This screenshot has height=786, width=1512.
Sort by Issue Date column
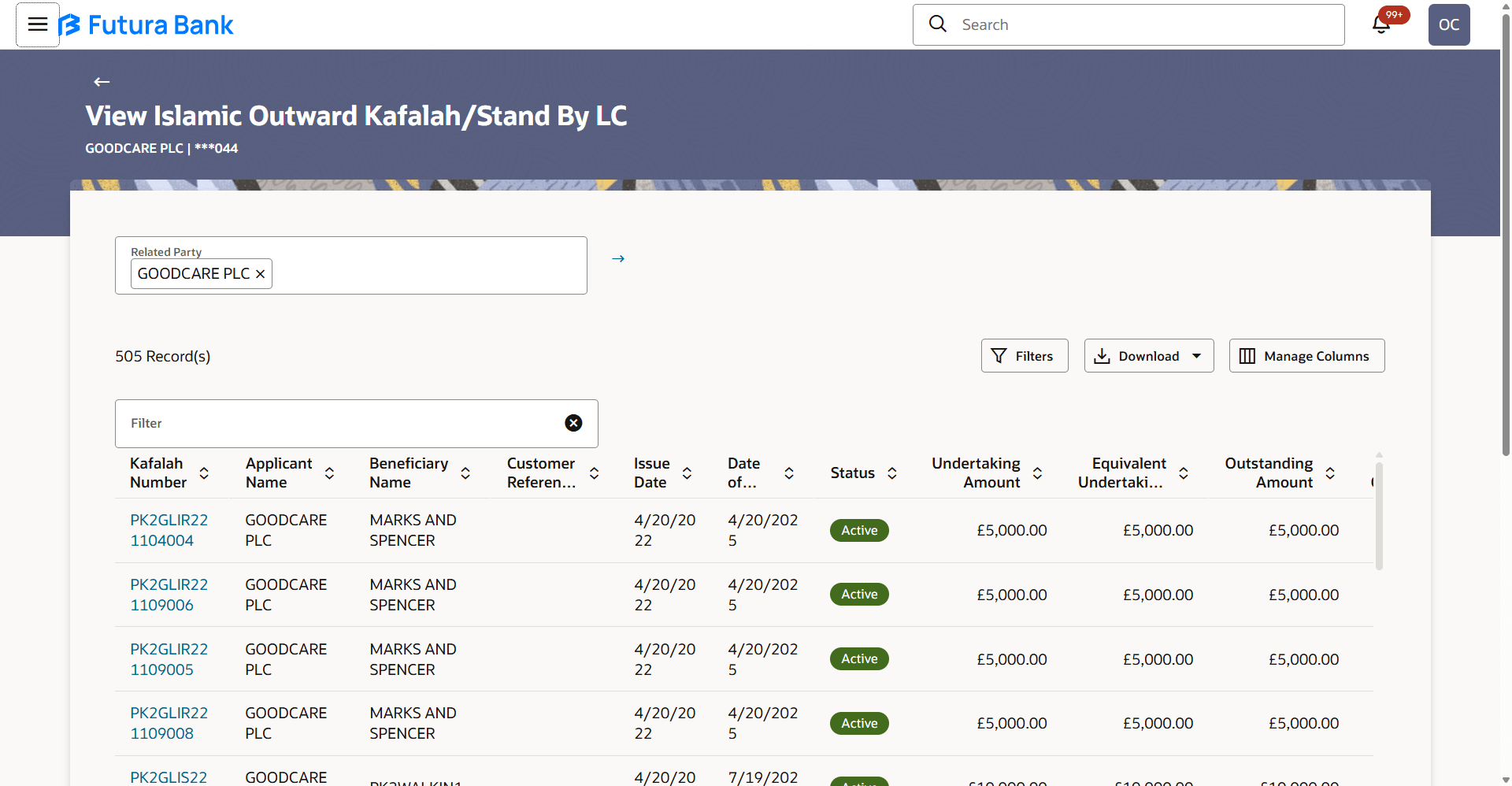pyautogui.click(x=687, y=473)
